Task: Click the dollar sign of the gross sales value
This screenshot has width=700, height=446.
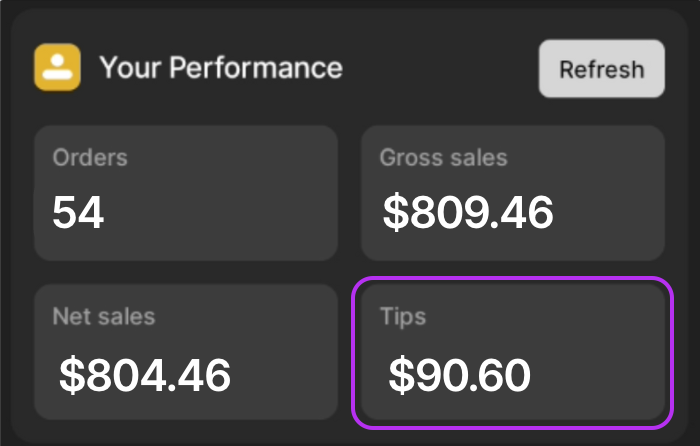Action: 396,213
